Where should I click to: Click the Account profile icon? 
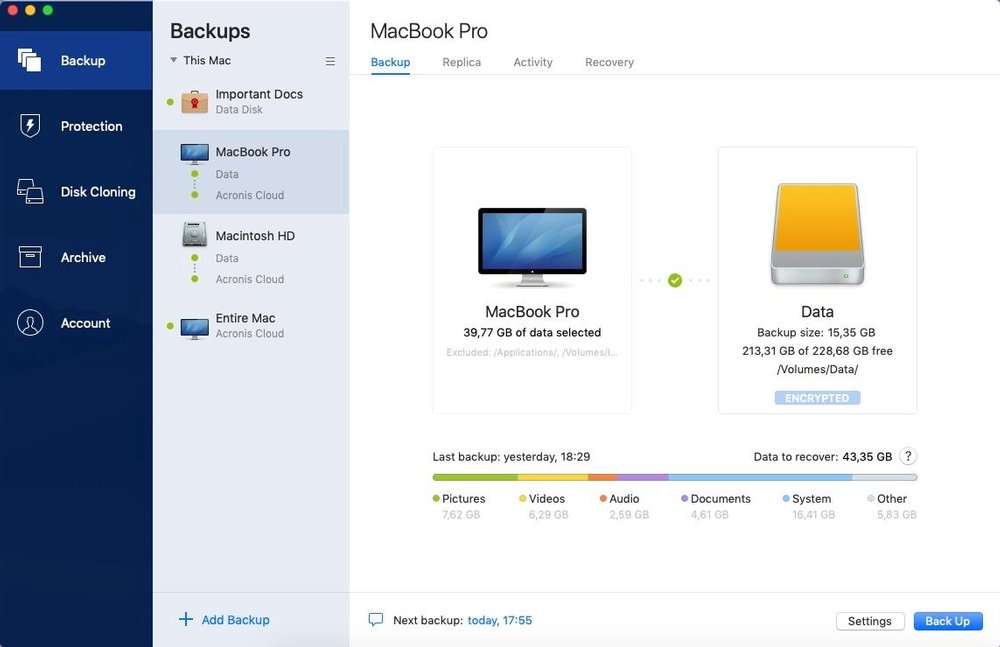(30, 323)
